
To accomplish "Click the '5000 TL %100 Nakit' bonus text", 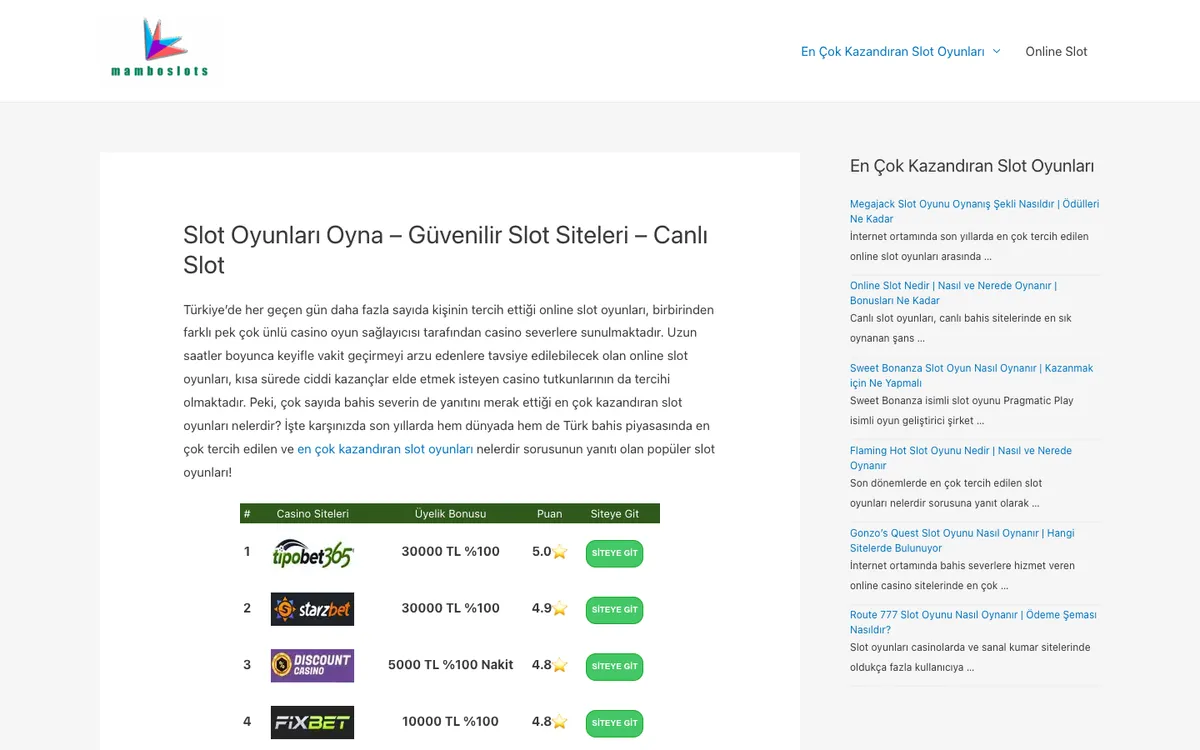I will (450, 665).
